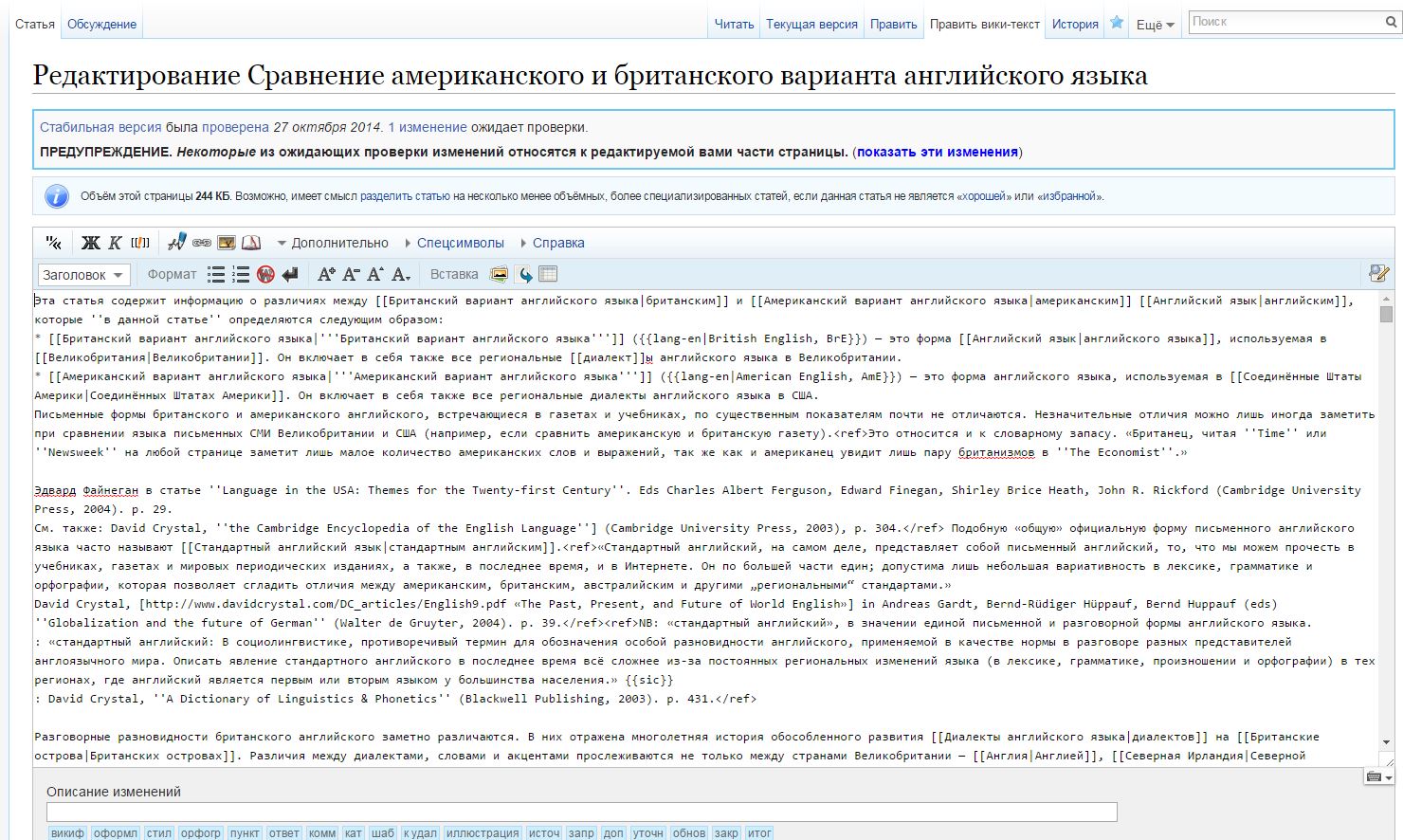1403x840 pixels.
Task: Click the editor scrollbar down arrow
Action: pyautogui.click(x=1386, y=742)
